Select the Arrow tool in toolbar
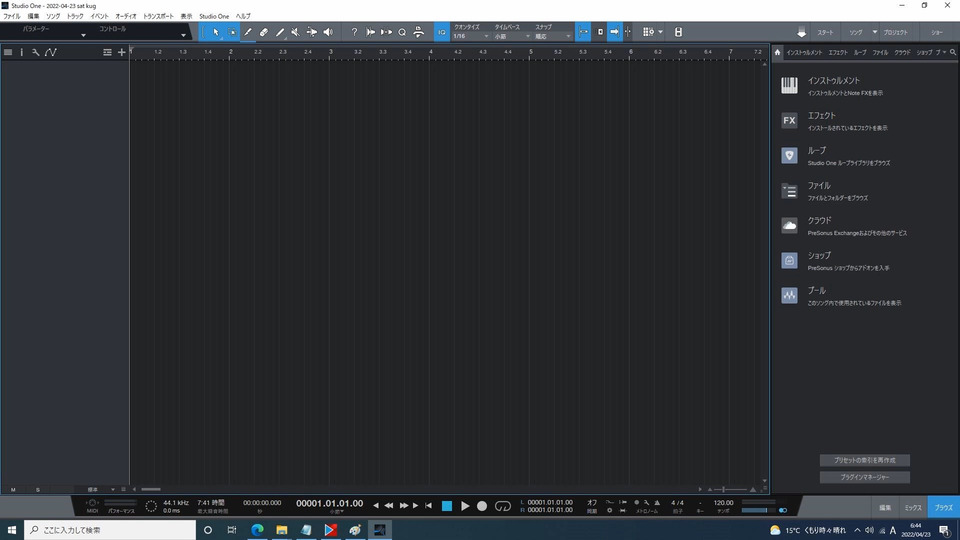The image size is (960, 540). click(x=216, y=32)
